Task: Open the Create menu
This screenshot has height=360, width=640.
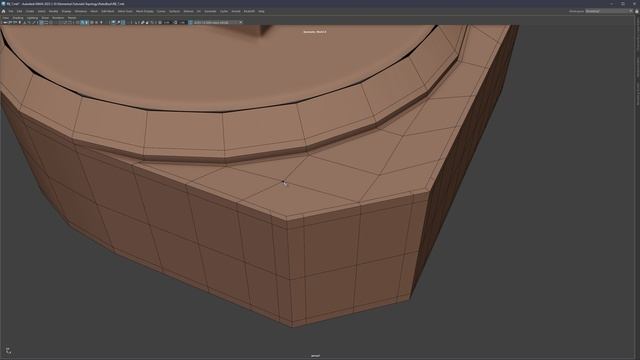Action: point(30,11)
